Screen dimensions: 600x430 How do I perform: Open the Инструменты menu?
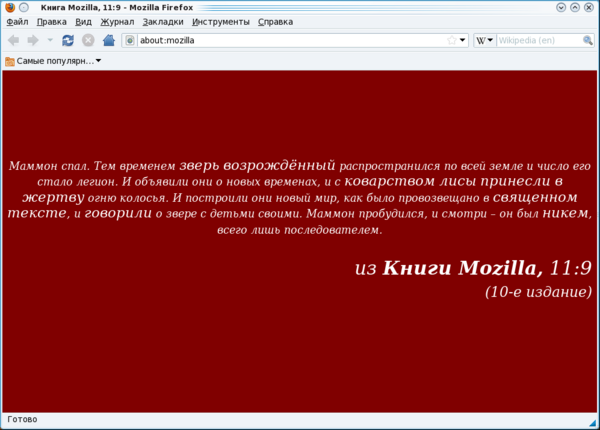221,22
